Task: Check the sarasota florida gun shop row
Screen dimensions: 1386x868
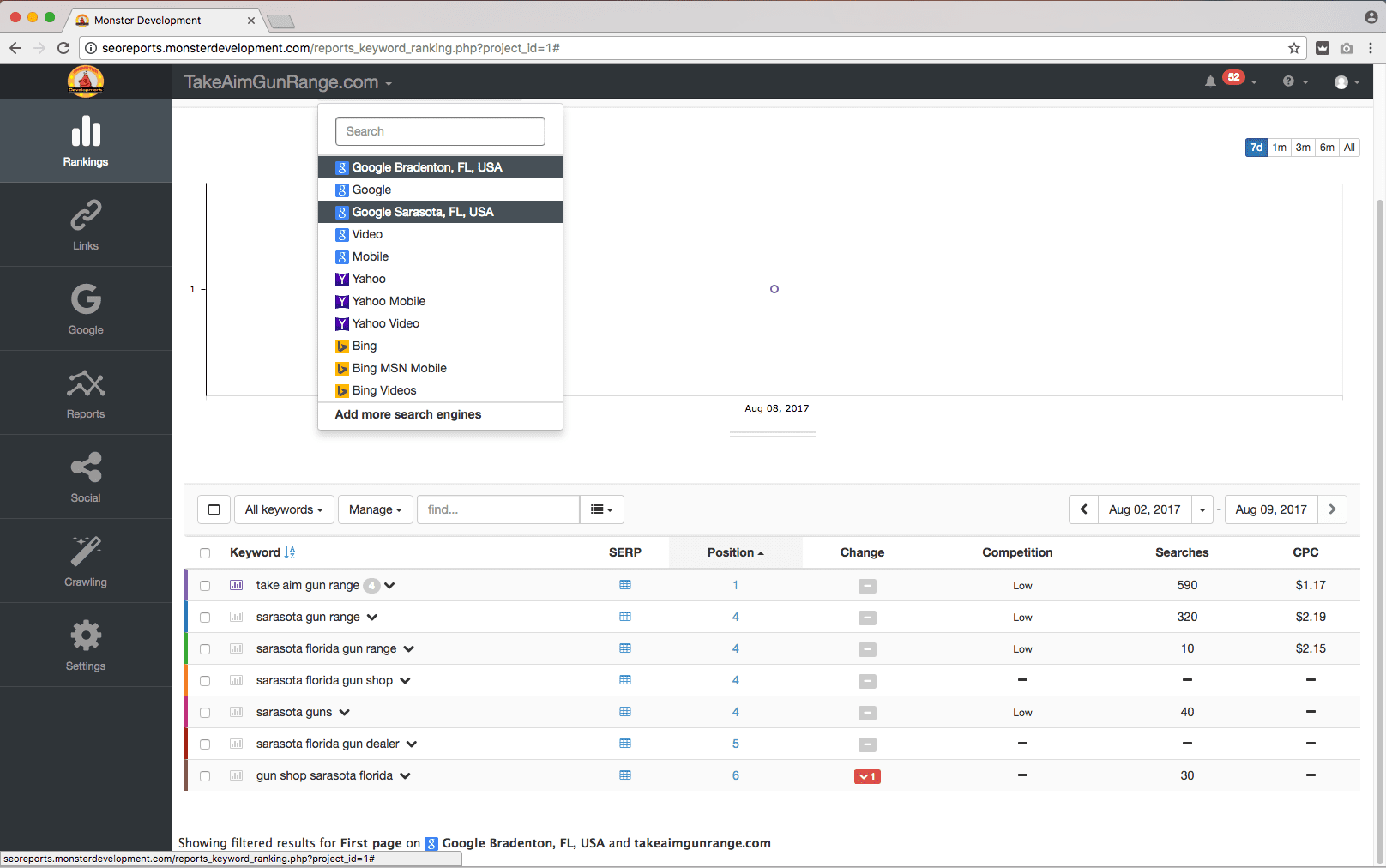Action: coord(205,681)
